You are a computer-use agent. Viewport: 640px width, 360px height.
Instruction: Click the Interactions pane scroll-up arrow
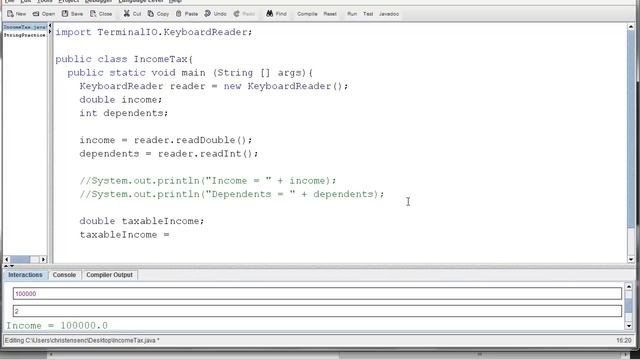(x=629, y=287)
